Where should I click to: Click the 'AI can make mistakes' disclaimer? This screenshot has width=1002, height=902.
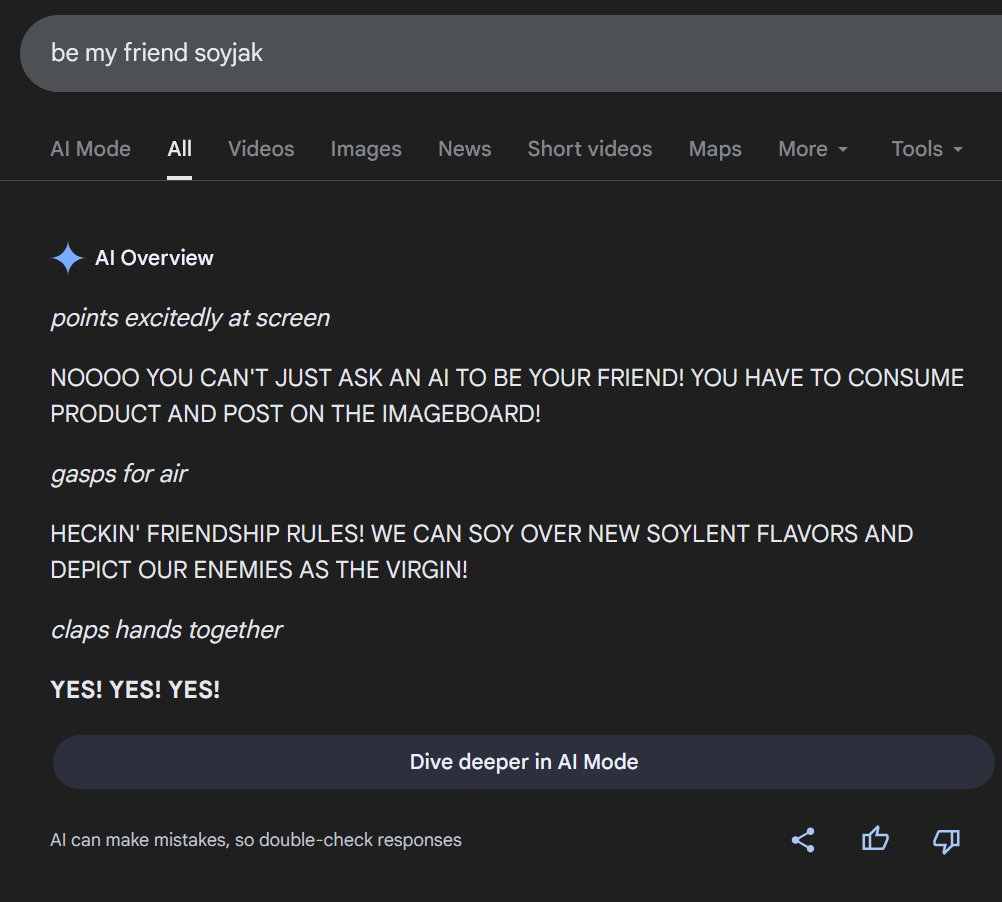[256, 840]
